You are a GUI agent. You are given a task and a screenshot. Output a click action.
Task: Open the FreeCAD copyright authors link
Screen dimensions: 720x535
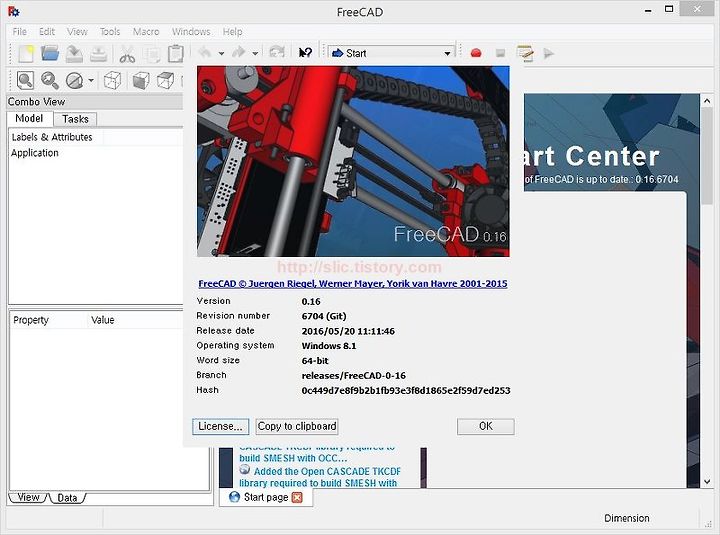[x=353, y=284]
